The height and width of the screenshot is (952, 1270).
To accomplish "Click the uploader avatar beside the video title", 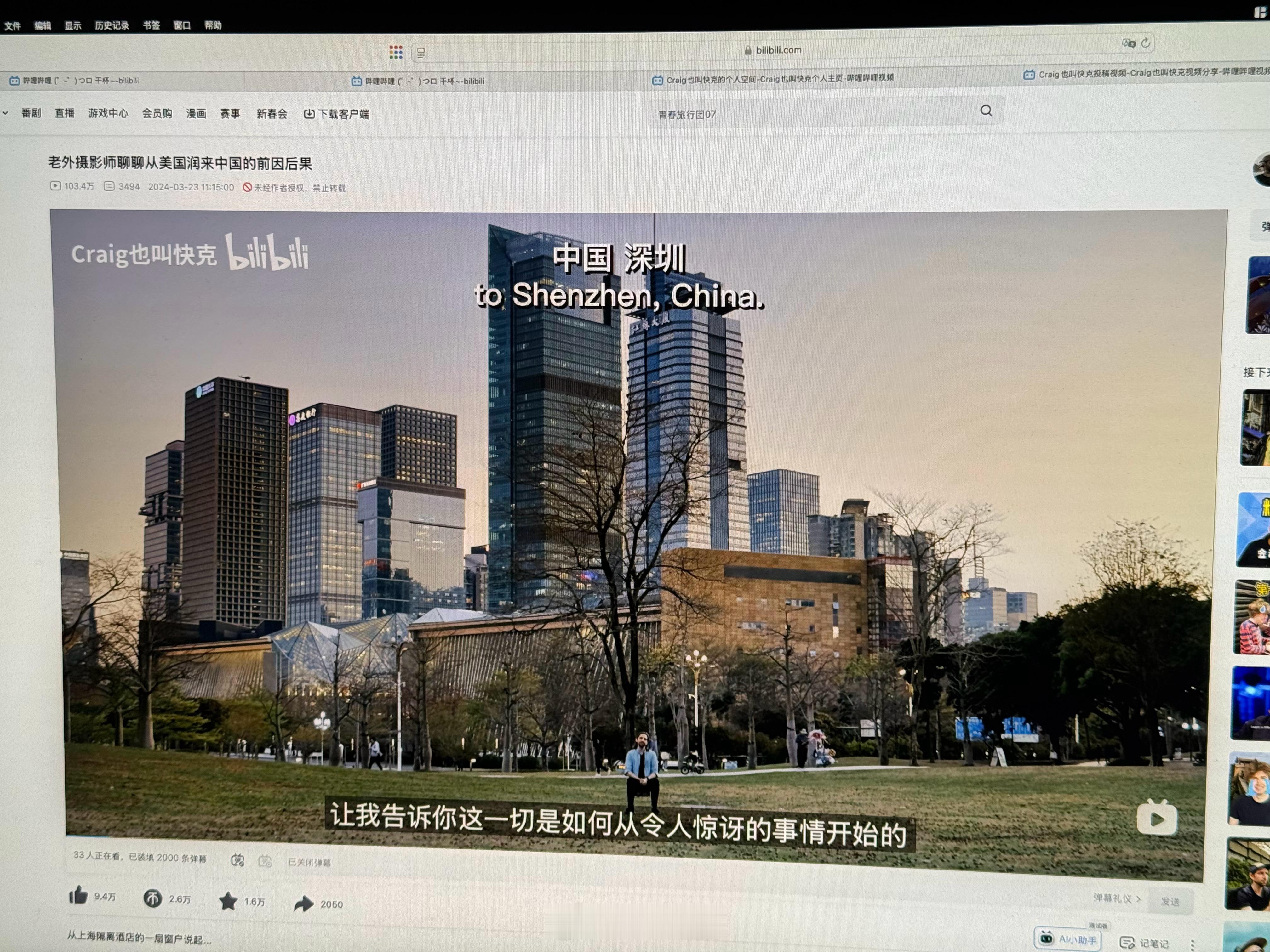I will [1261, 170].
